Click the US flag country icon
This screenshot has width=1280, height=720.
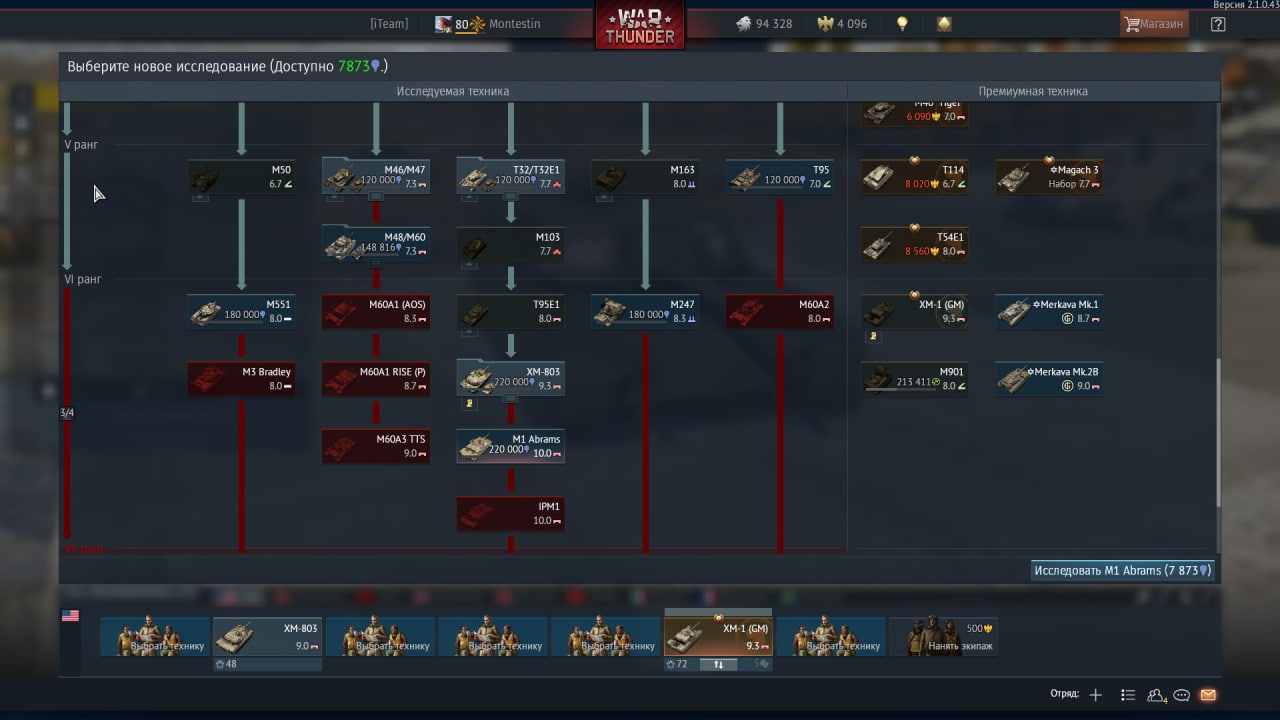pos(70,616)
